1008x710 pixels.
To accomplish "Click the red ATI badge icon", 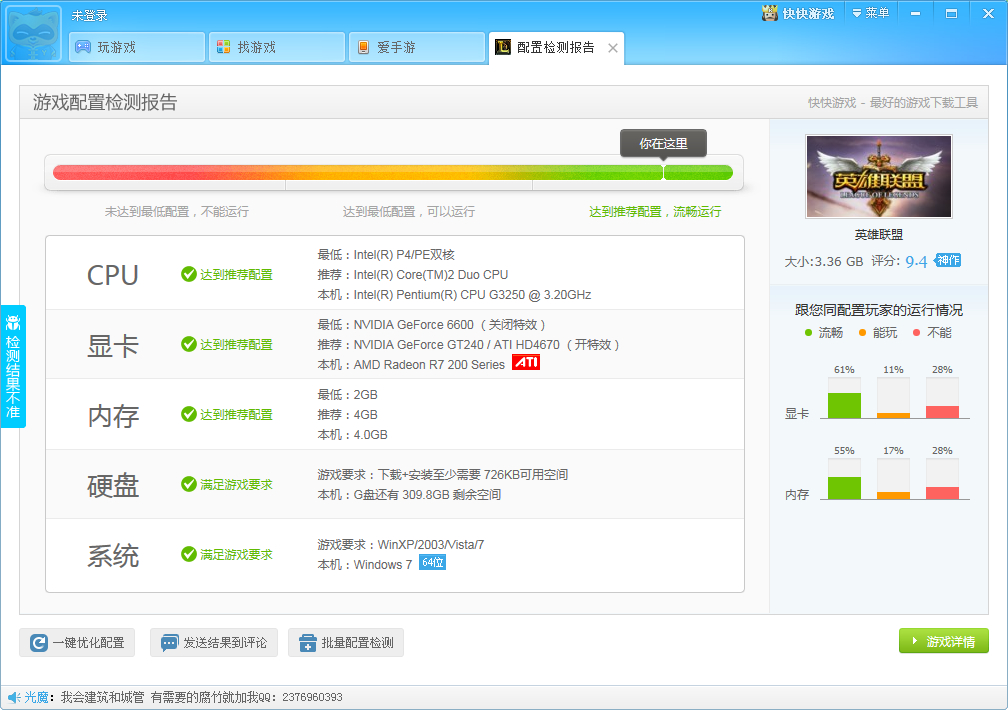I will click(526, 363).
